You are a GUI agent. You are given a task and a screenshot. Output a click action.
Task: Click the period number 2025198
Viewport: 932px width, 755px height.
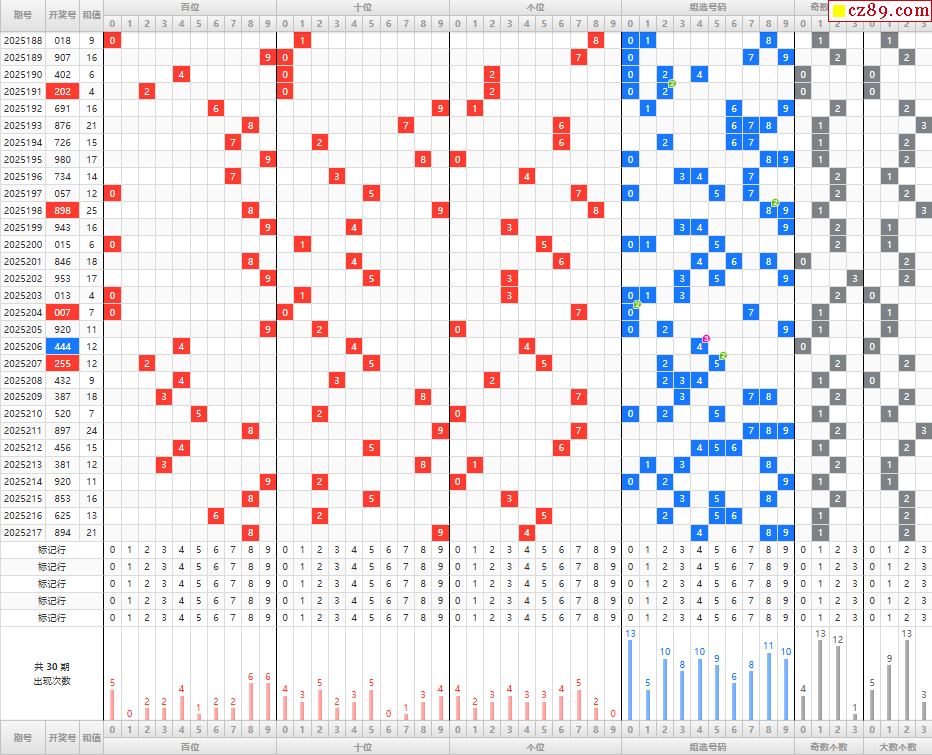(23, 210)
